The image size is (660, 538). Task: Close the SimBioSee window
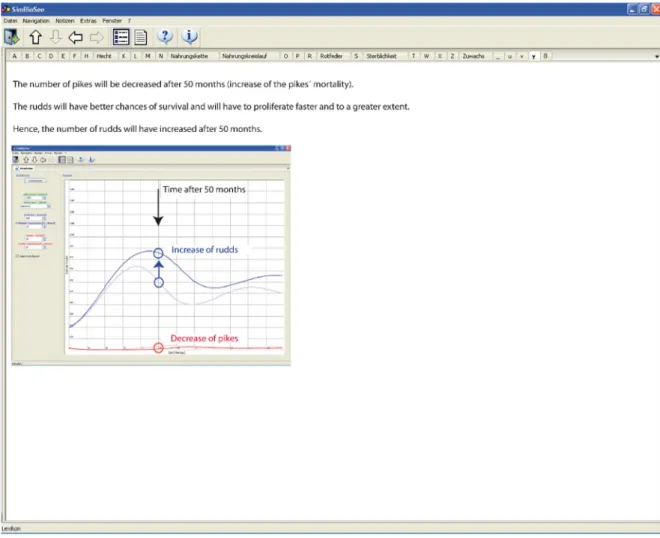(x=655, y=9)
